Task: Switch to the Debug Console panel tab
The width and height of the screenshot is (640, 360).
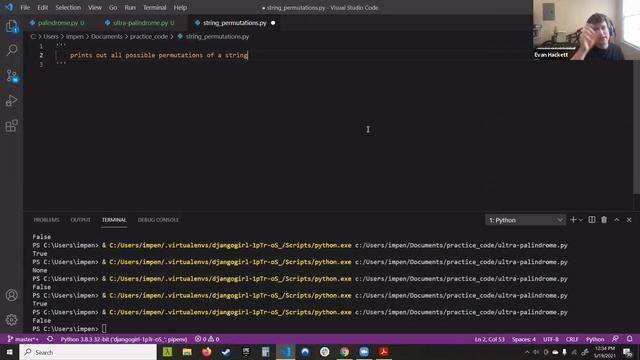Action: tap(158, 220)
